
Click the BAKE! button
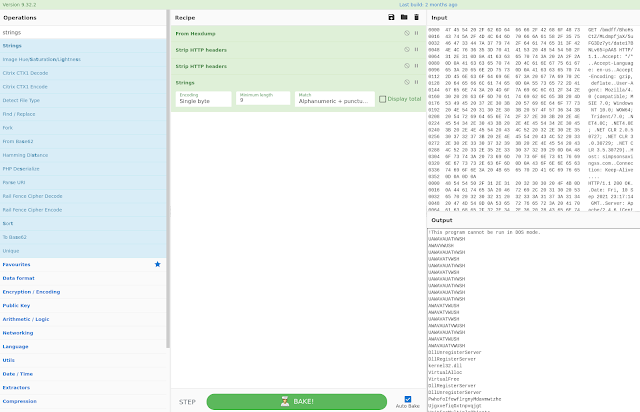[x=297, y=401]
